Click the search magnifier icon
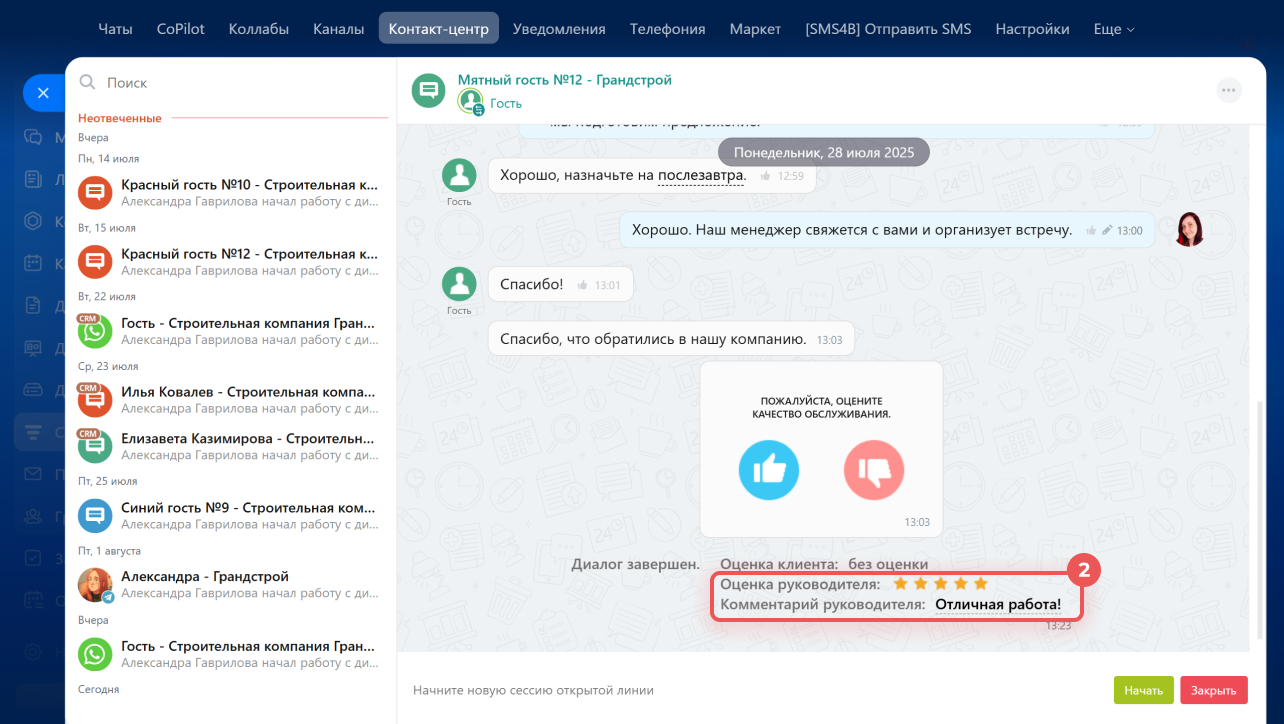Viewport: 1284px width, 724px height. tap(88, 82)
